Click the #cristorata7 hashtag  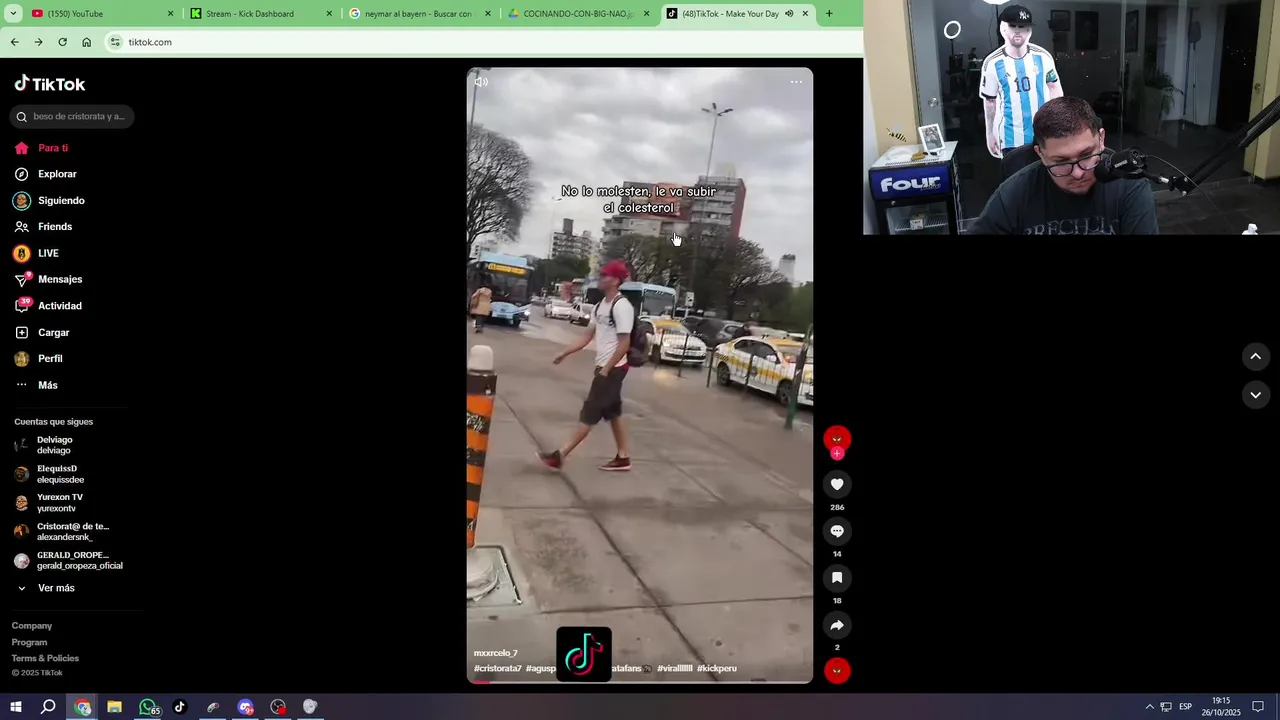(x=497, y=668)
